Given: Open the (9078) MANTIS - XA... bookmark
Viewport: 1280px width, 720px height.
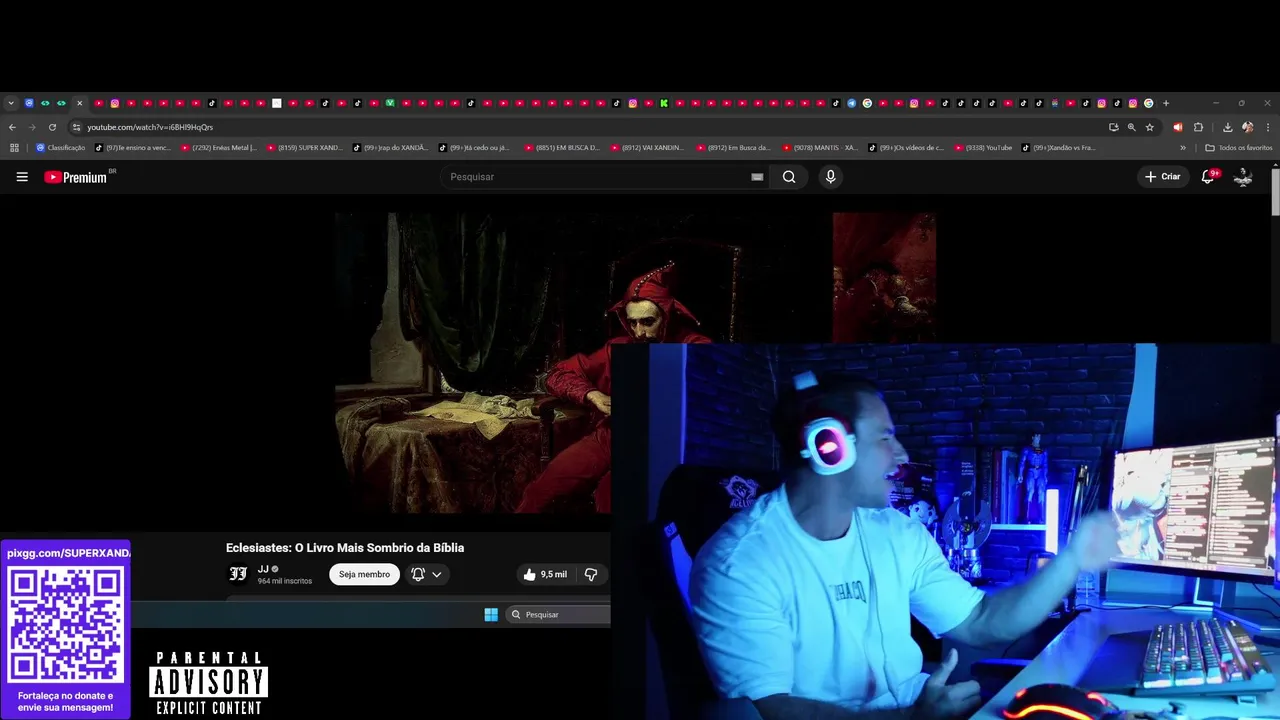Looking at the screenshot, I should 820,148.
